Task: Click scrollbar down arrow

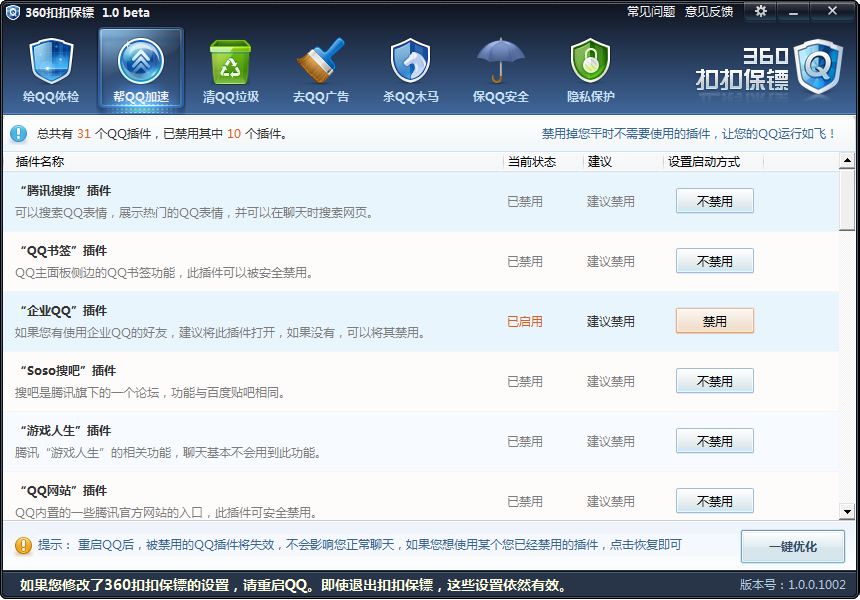Action: click(847, 512)
